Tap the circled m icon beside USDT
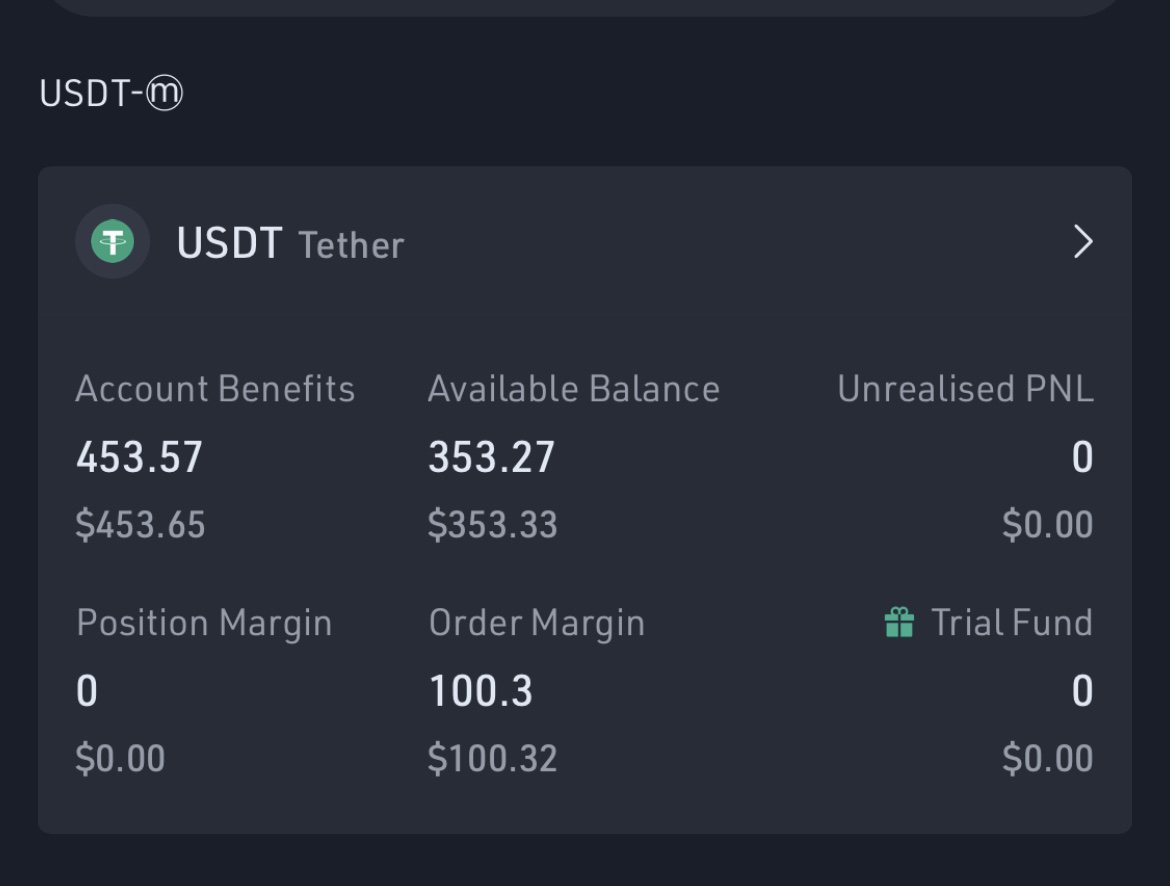The width and height of the screenshot is (1170, 886). pos(164,93)
